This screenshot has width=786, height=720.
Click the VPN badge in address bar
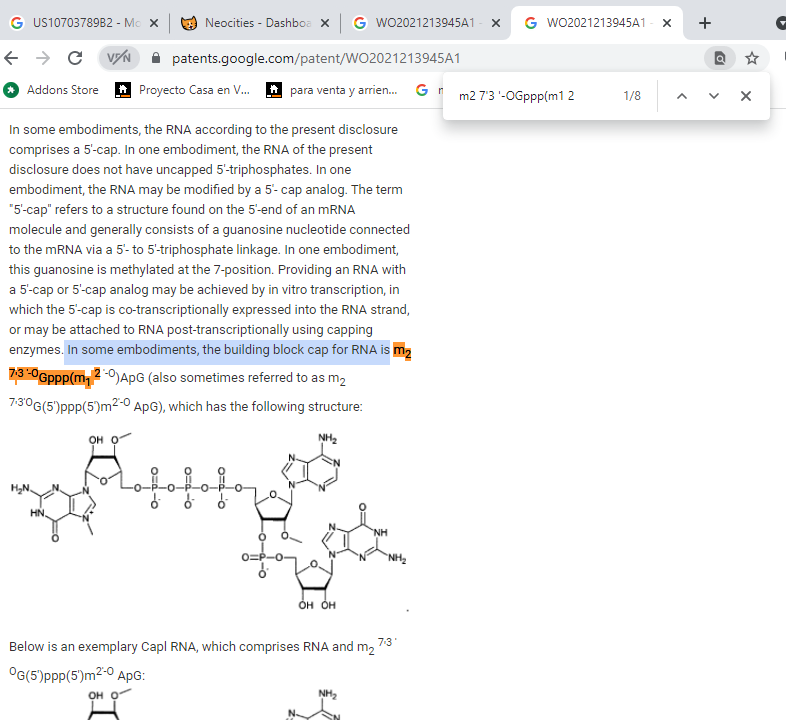(x=119, y=59)
